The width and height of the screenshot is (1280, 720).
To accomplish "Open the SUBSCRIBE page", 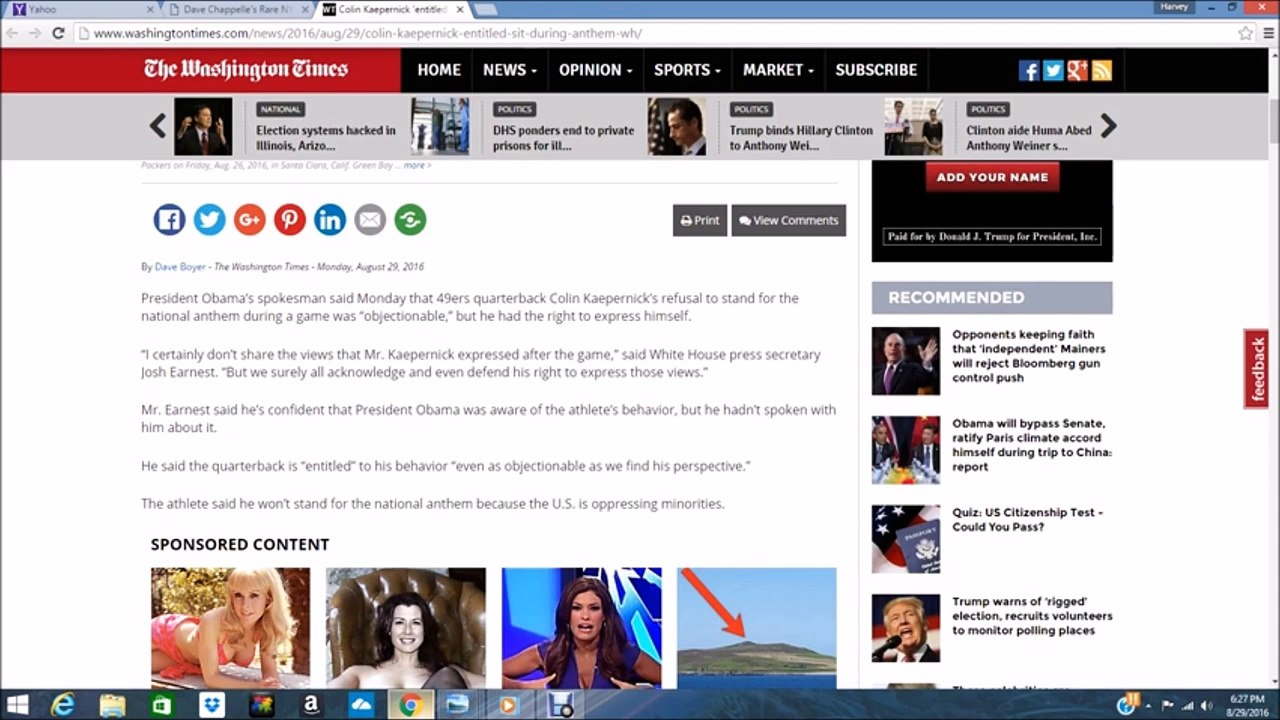I will pos(876,70).
